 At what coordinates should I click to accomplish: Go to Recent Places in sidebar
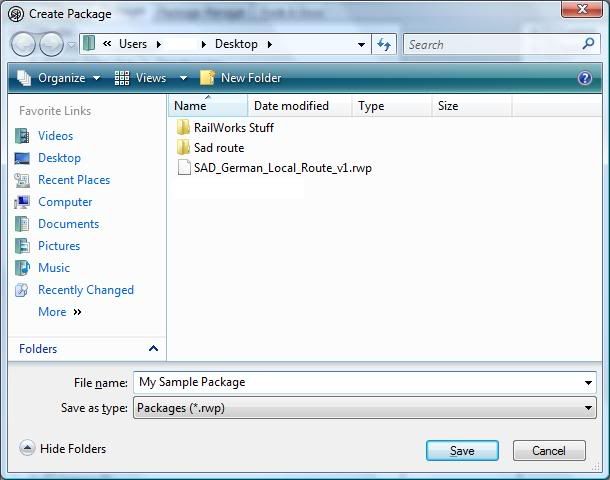(73, 180)
